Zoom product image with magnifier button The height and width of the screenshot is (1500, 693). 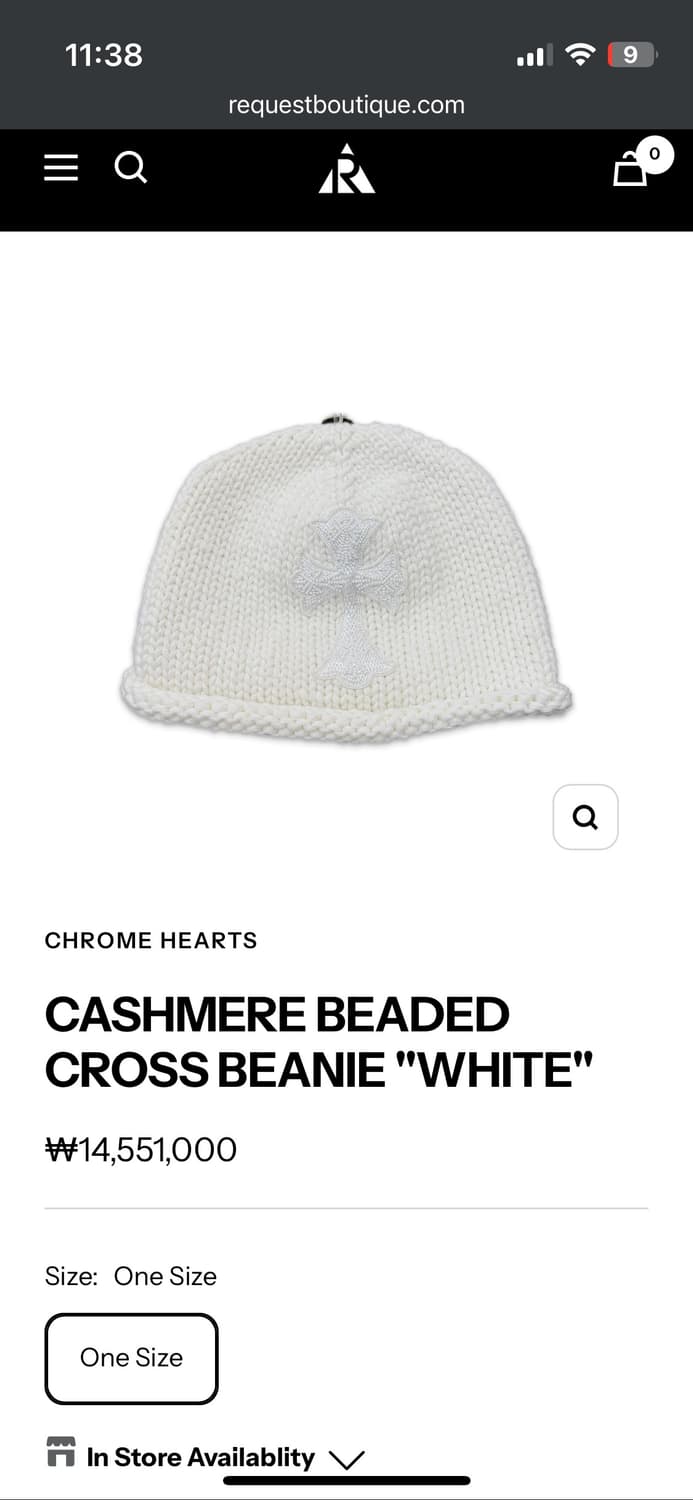tap(585, 817)
